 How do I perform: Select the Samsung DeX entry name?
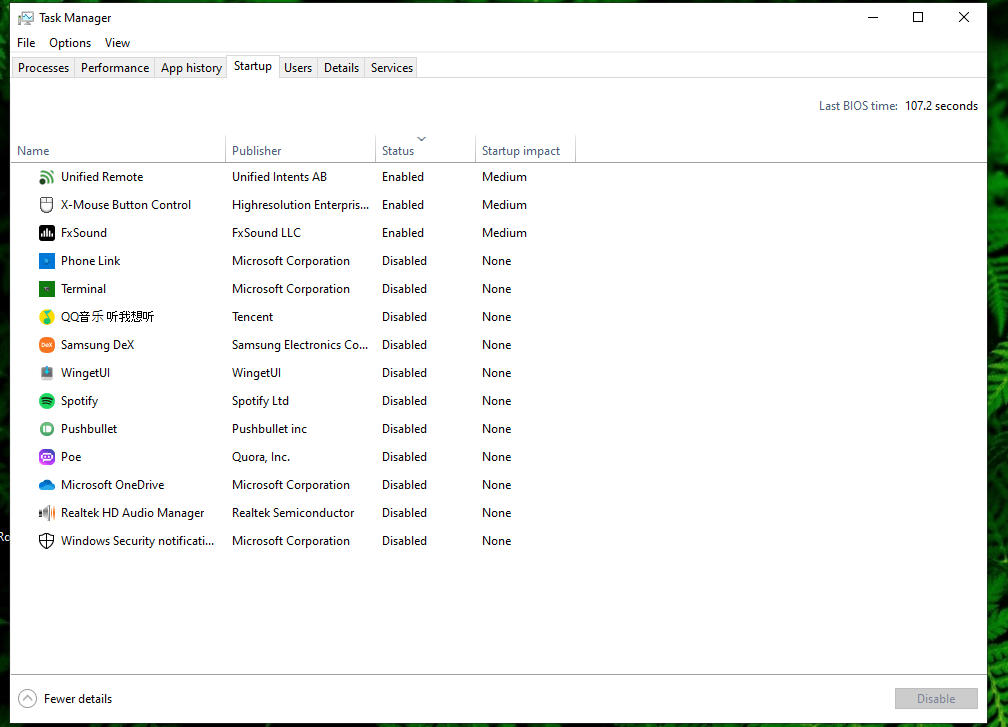[x=98, y=345]
